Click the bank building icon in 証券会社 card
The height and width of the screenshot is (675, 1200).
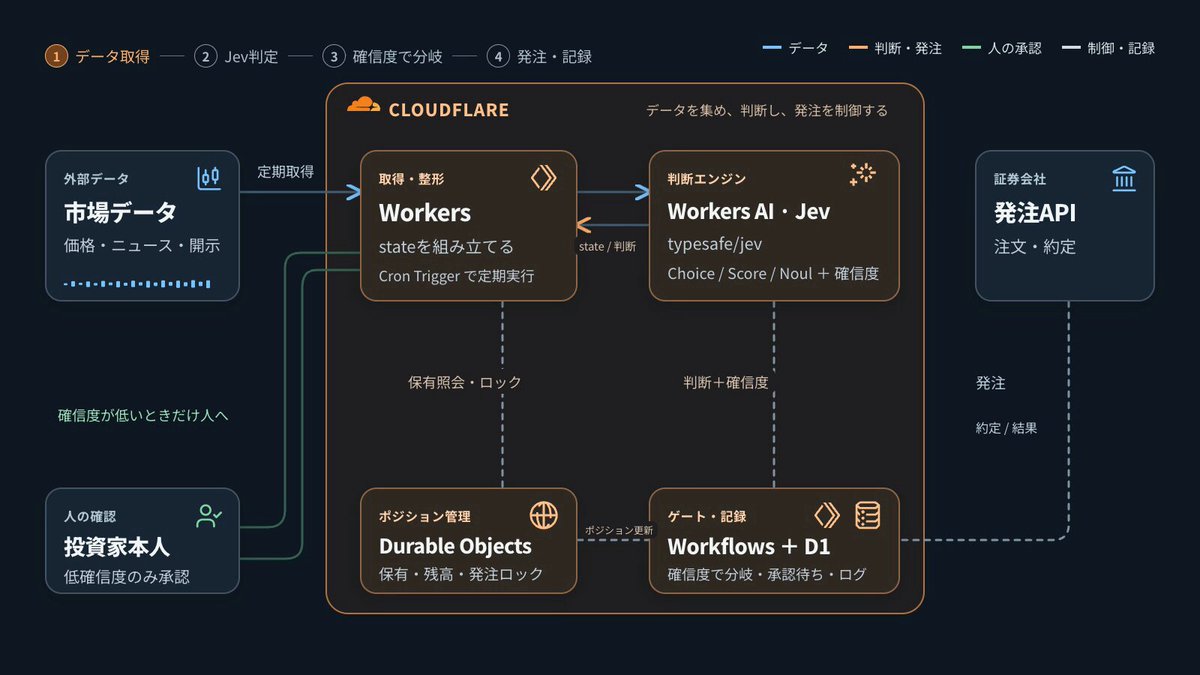pos(1124,179)
